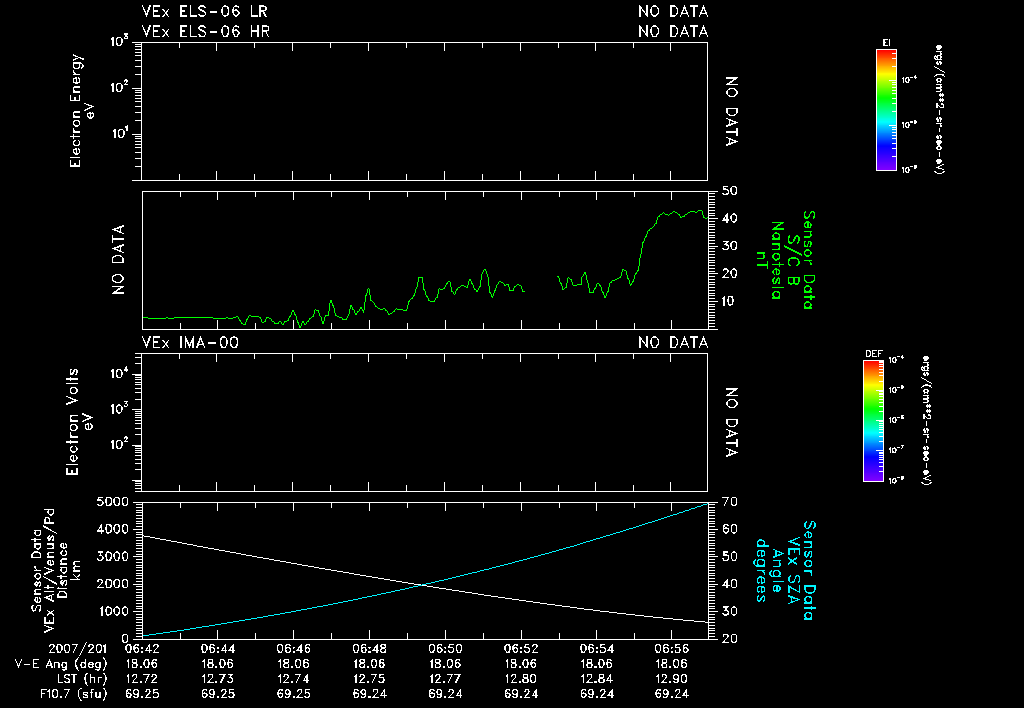Click the 'DEF' title above the color bar
1024x708 pixels.
[873, 354]
